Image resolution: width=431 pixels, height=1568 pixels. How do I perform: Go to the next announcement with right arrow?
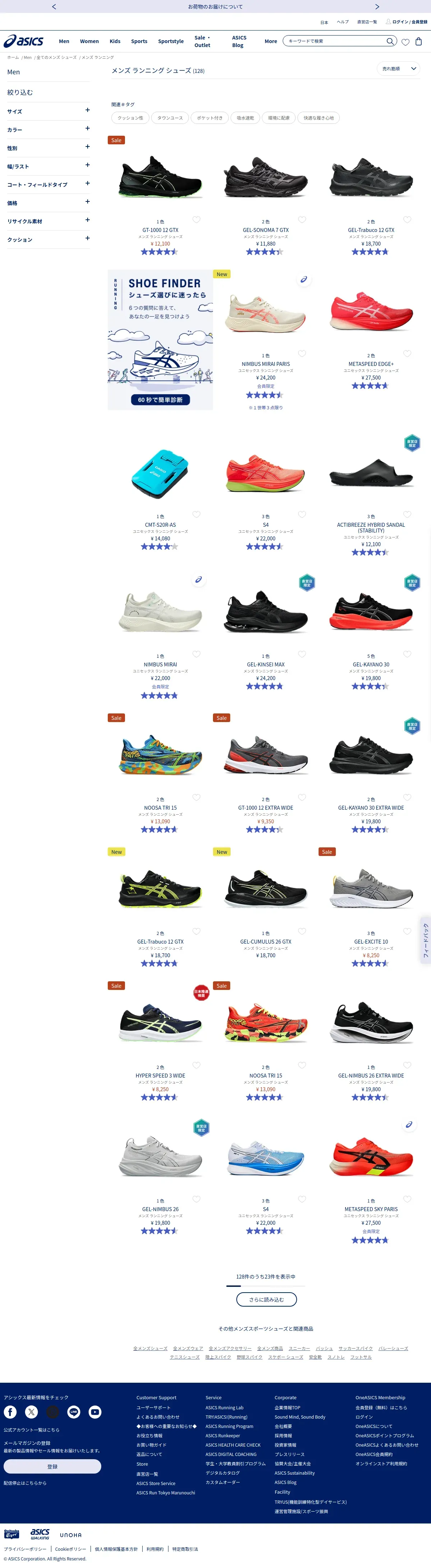coord(377,7)
